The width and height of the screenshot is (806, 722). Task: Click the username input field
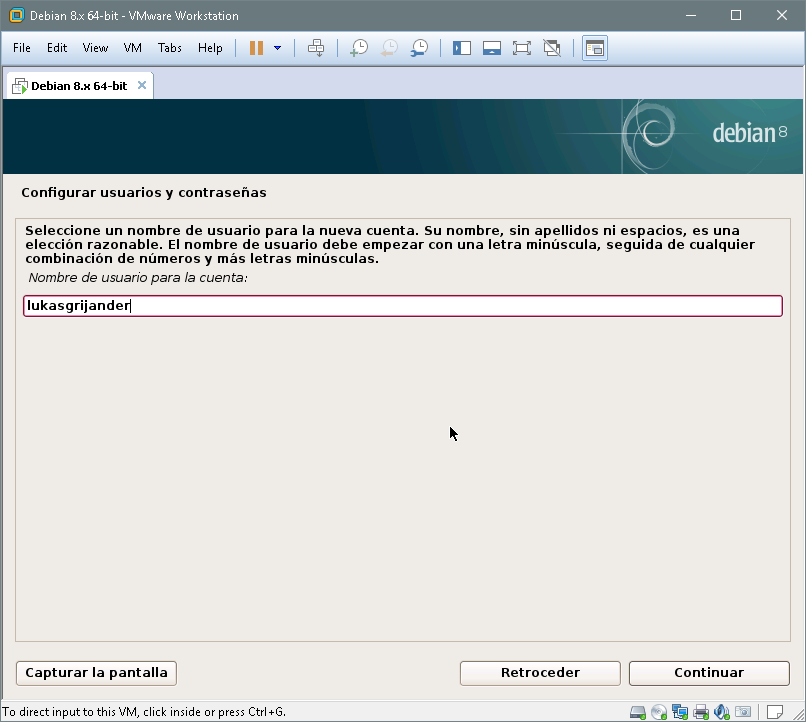tap(402, 306)
